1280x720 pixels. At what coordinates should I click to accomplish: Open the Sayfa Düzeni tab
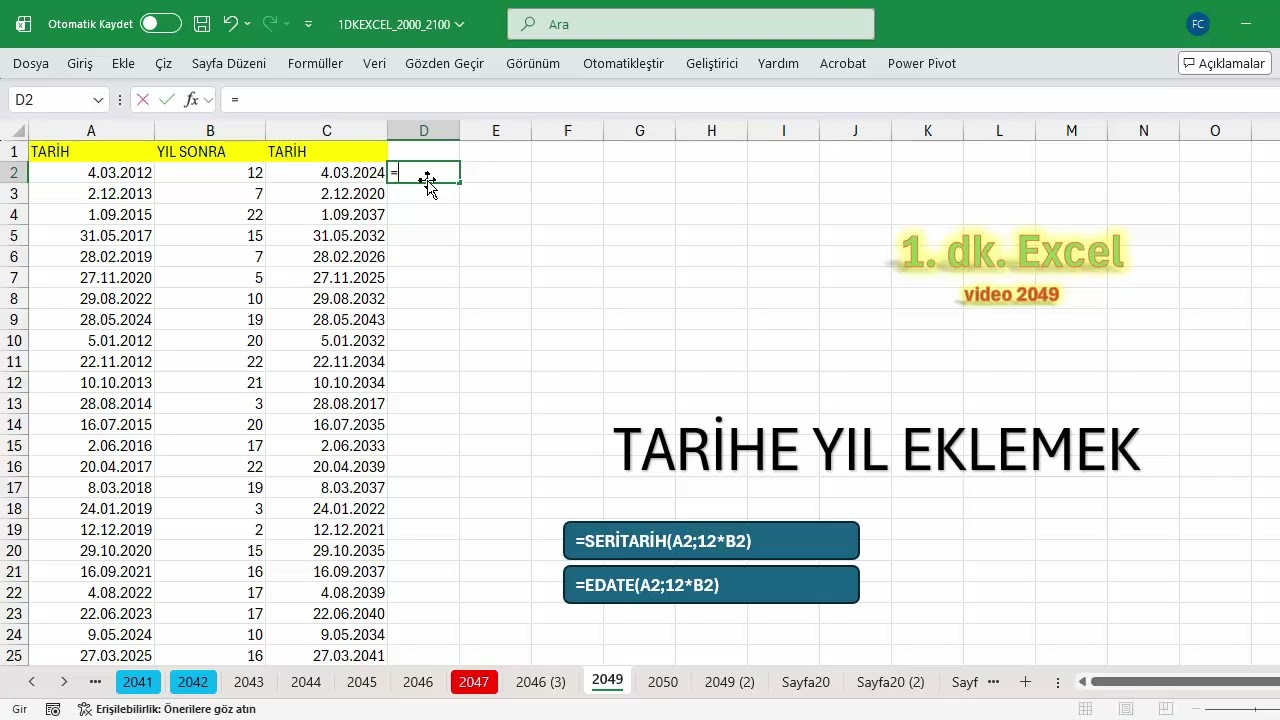tap(229, 63)
